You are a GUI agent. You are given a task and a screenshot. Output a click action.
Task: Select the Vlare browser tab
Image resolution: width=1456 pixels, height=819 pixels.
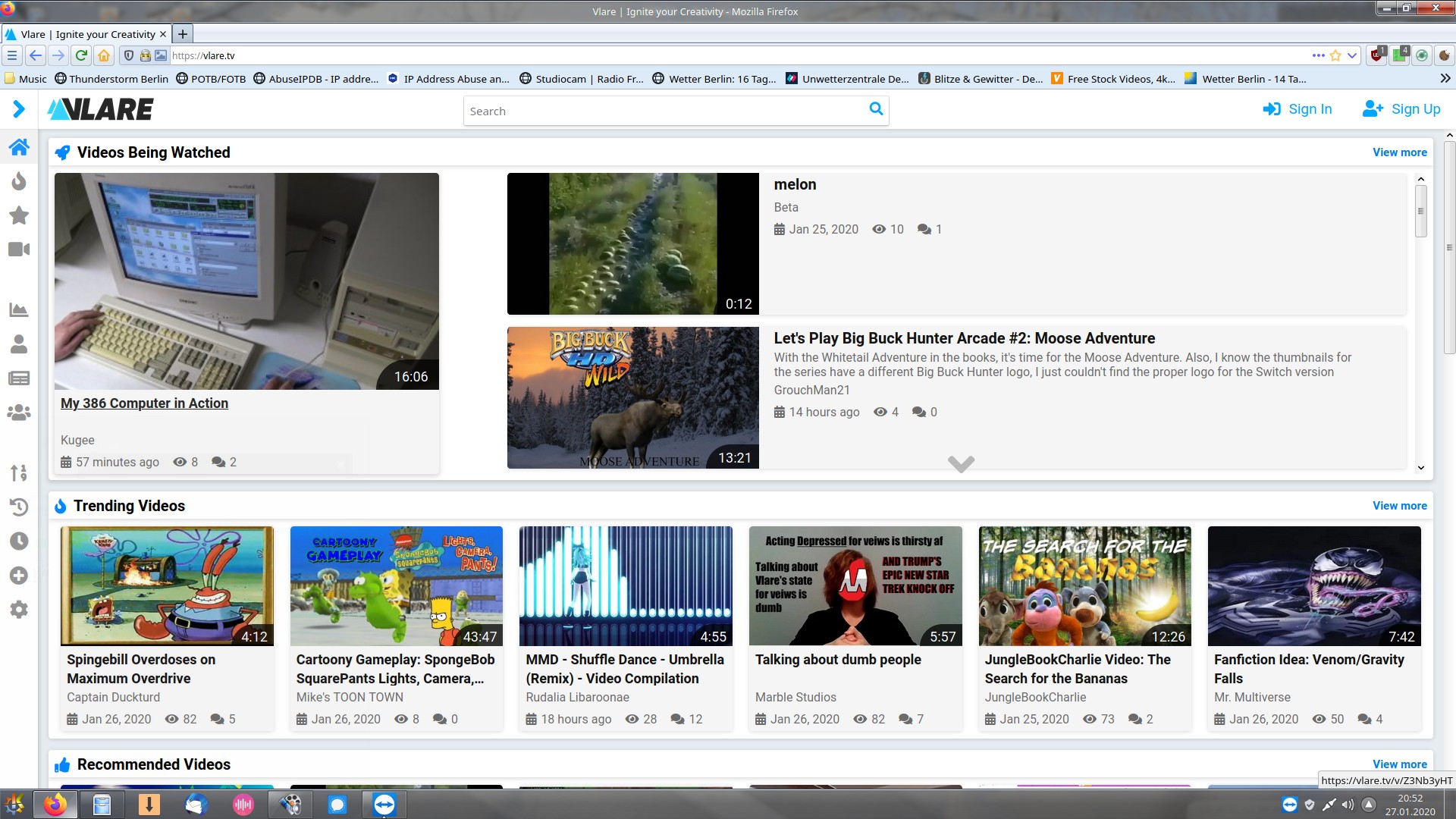tap(86, 34)
